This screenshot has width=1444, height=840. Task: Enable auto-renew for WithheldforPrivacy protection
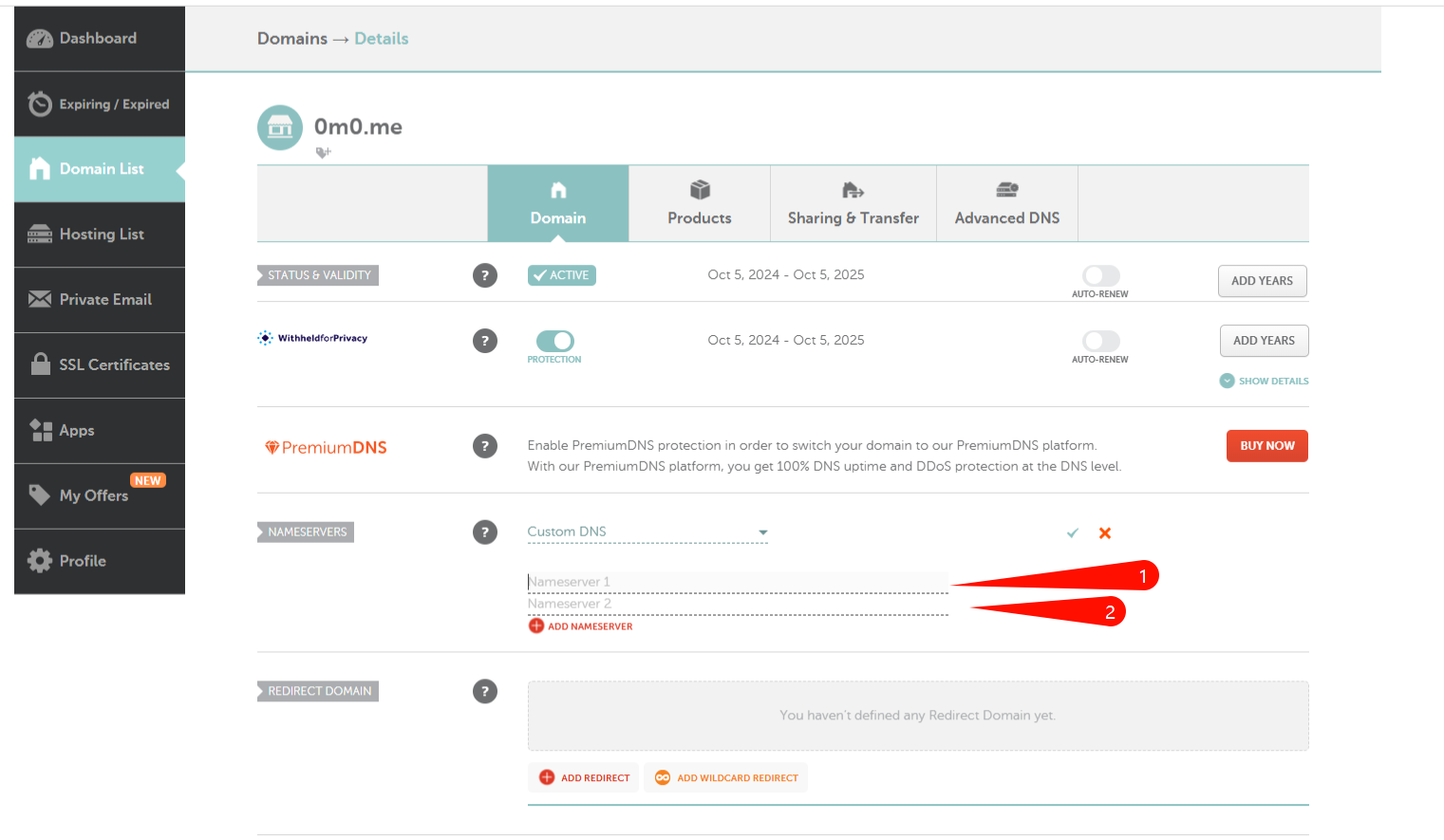tap(1100, 341)
